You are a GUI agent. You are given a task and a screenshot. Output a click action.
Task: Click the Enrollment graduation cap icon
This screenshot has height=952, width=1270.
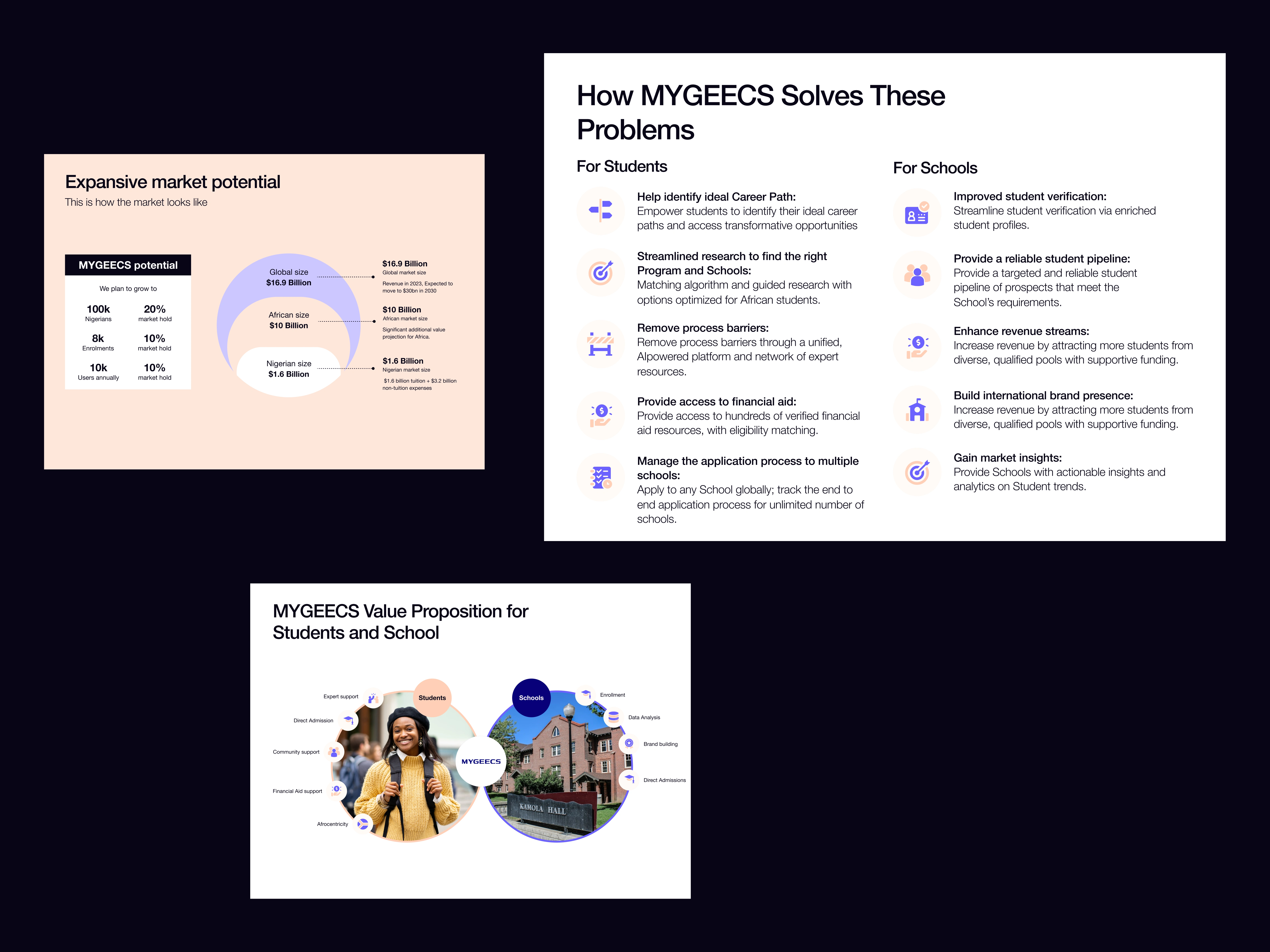[586, 695]
